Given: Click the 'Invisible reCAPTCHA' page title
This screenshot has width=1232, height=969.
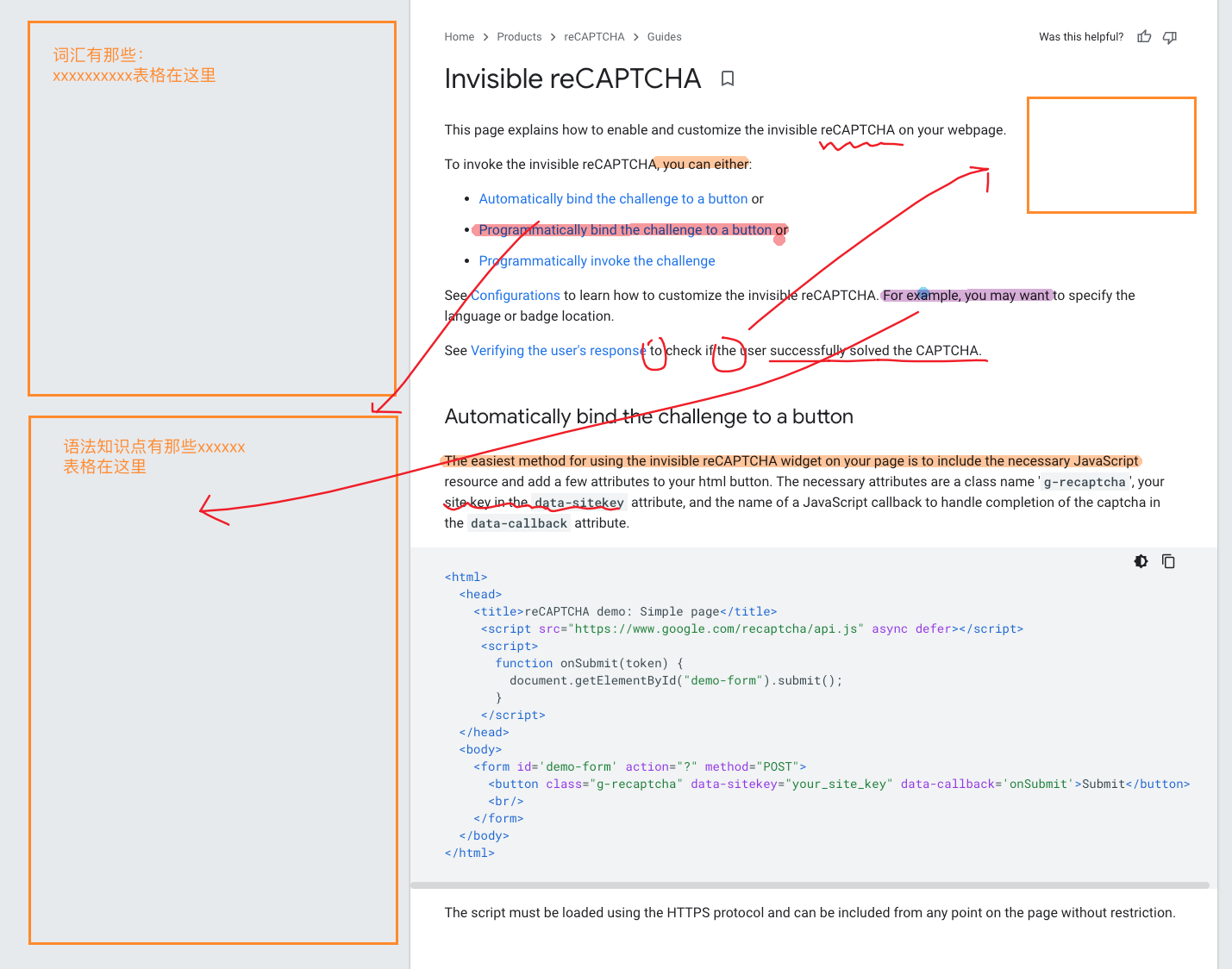Looking at the screenshot, I should pos(572,78).
